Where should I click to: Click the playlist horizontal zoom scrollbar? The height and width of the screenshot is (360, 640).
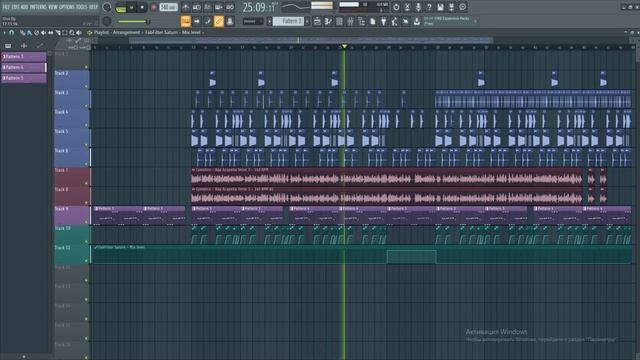coord(311,40)
